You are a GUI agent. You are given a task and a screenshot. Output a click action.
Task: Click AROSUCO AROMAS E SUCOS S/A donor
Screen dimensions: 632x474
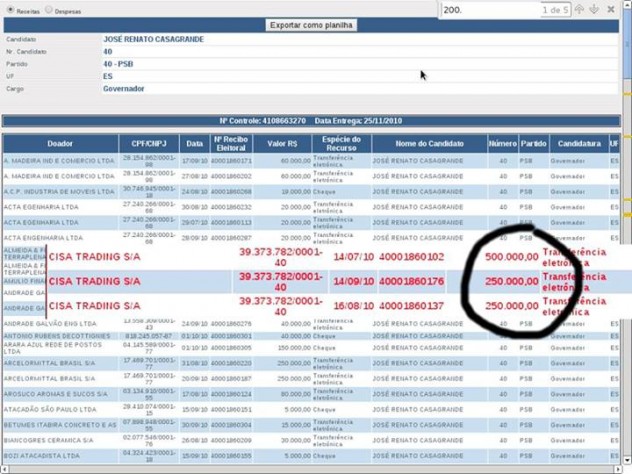[x=56, y=394]
